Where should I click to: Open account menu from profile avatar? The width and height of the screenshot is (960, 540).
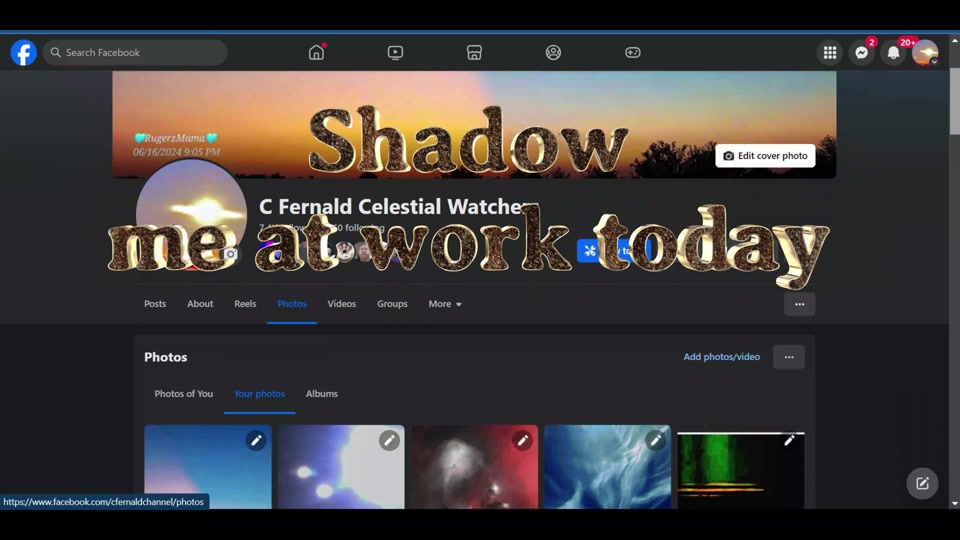point(925,53)
